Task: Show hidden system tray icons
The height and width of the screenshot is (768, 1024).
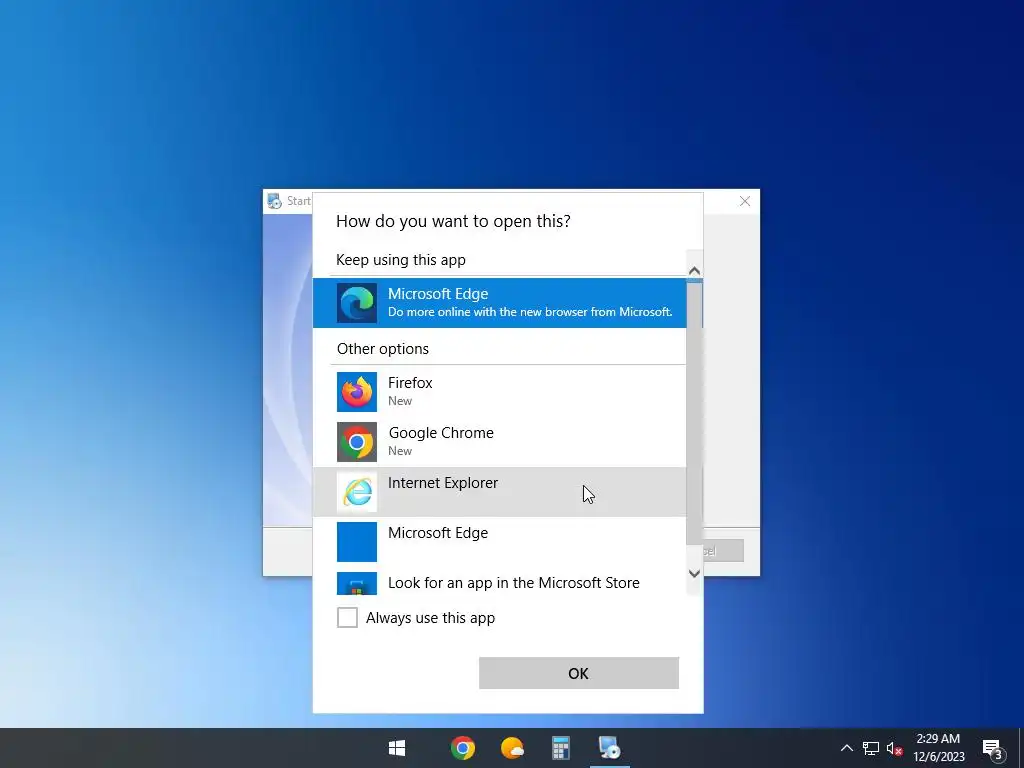Action: [846, 748]
